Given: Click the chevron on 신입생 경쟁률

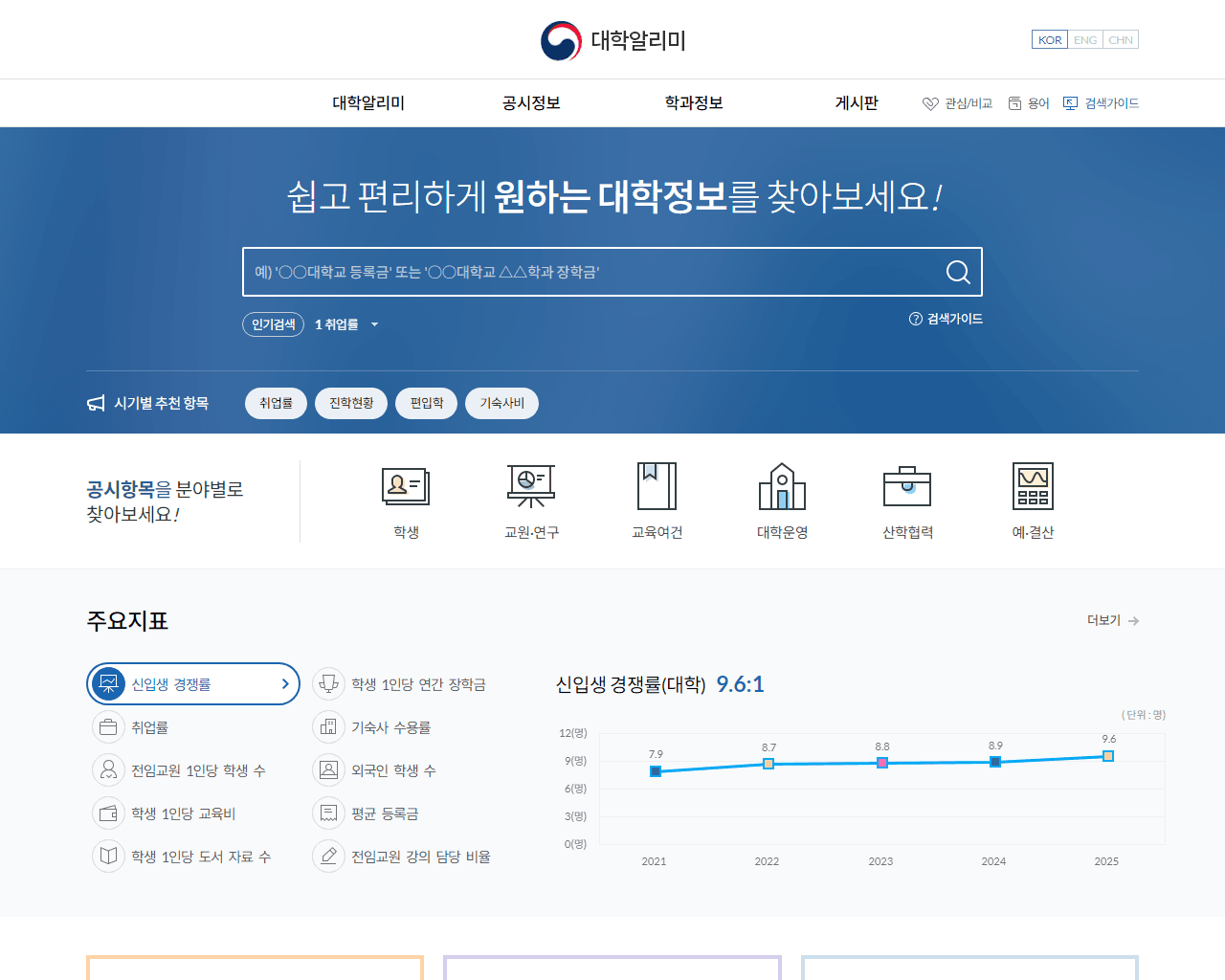Looking at the screenshot, I should click(285, 684).
